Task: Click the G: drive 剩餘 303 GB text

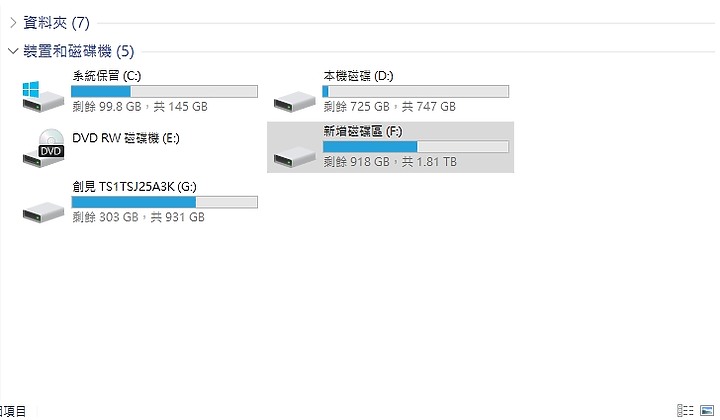Action: point(105,217)
